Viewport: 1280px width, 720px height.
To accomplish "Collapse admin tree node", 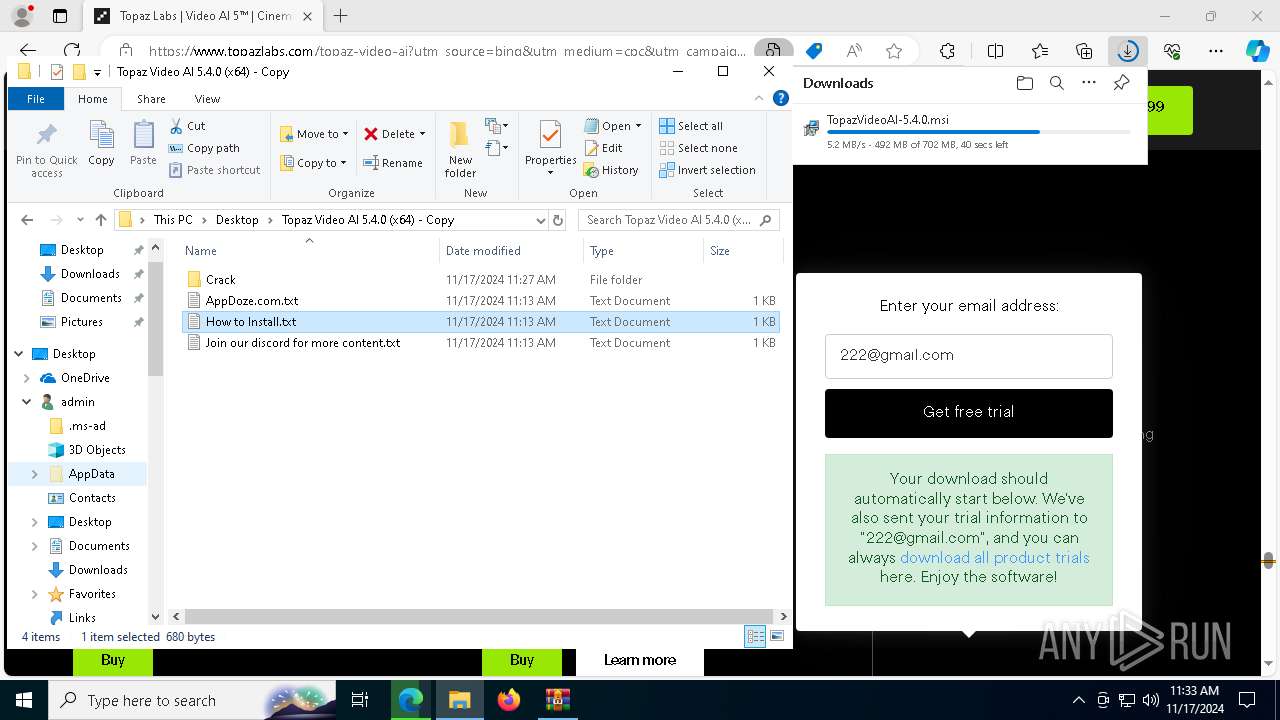I will pyautogui.click(x=27, y=402).
